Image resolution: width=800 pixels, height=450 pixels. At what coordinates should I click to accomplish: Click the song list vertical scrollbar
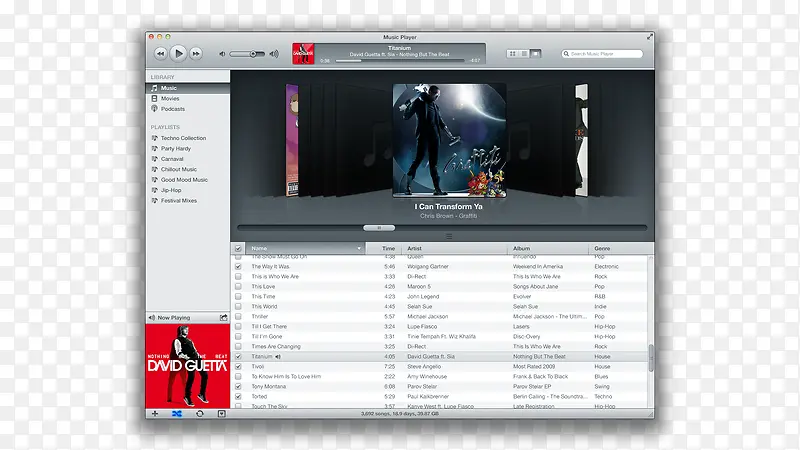click(x=651, y=358)
